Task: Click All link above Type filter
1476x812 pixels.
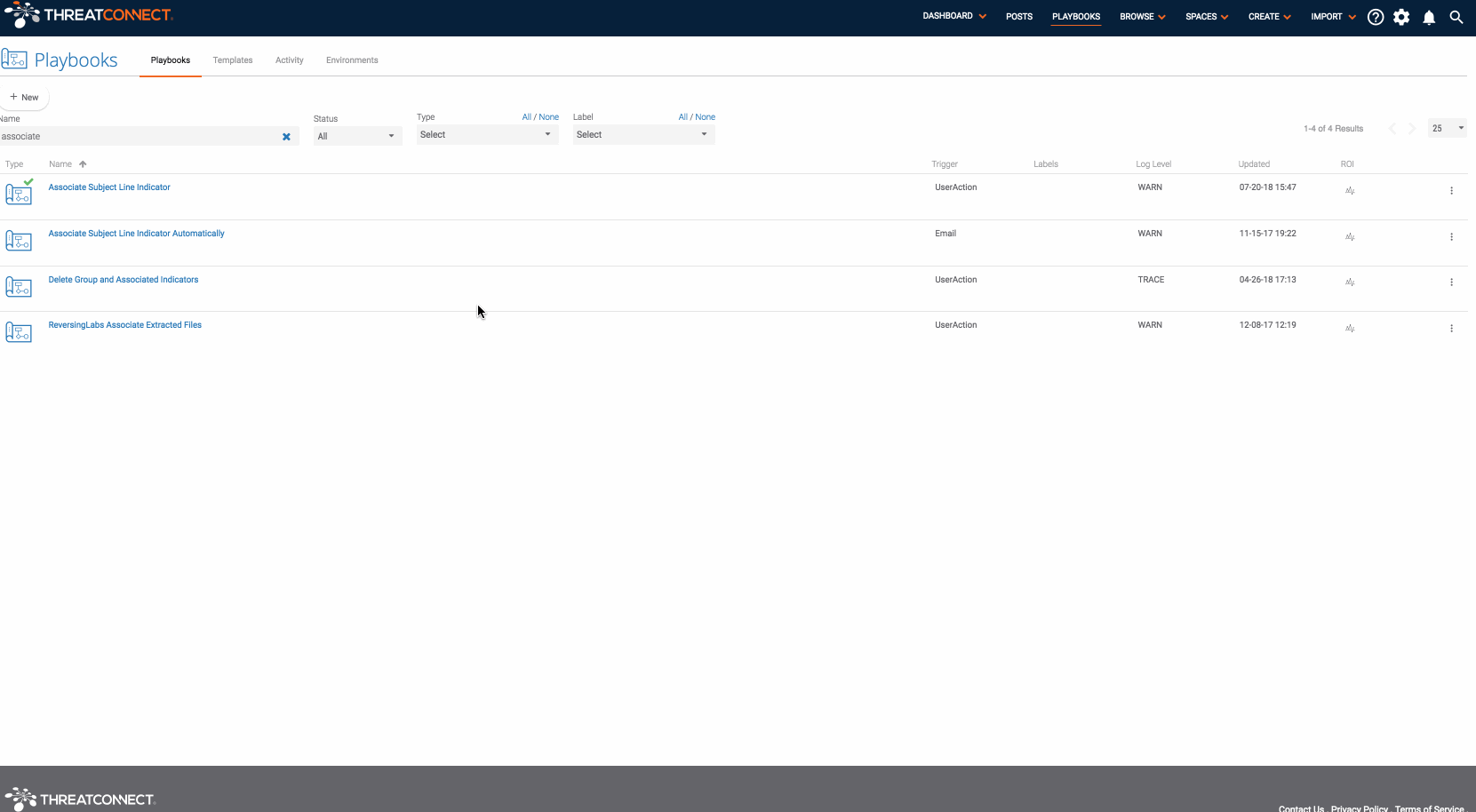Action: 526,117
